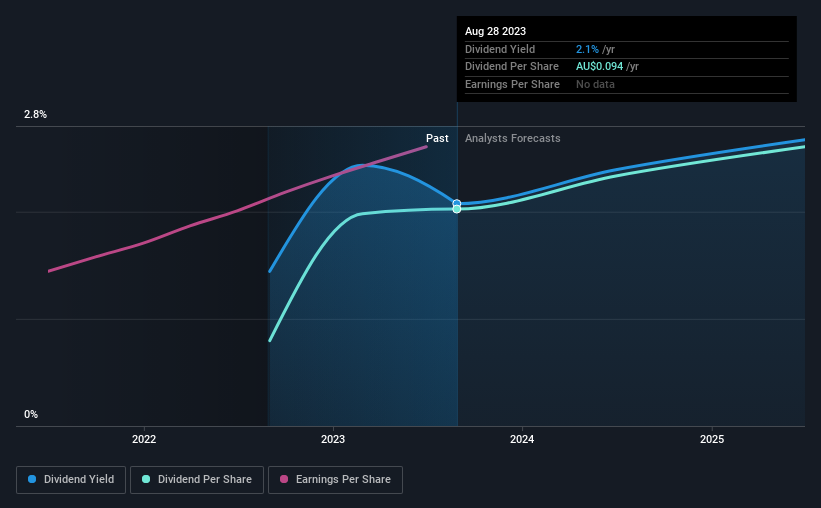Click the 2.8% y-axis label

coord(35,114)
